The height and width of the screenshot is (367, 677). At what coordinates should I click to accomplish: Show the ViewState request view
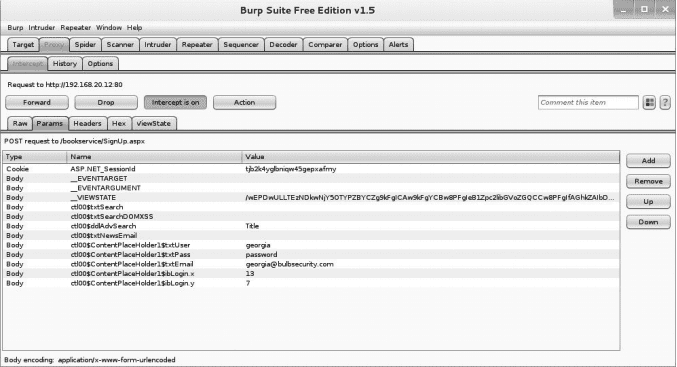click(154, 123)
